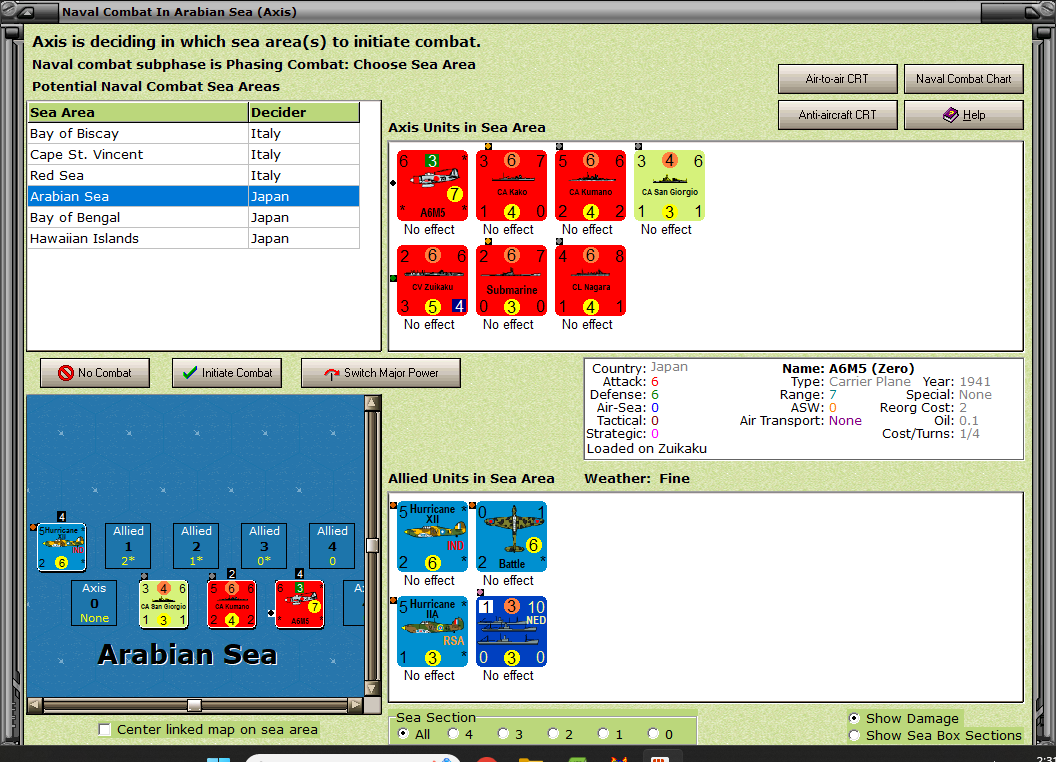Screen dimensions: 1056x762
Task: Click Initiate Combat button
Action: tap(227, 373)
